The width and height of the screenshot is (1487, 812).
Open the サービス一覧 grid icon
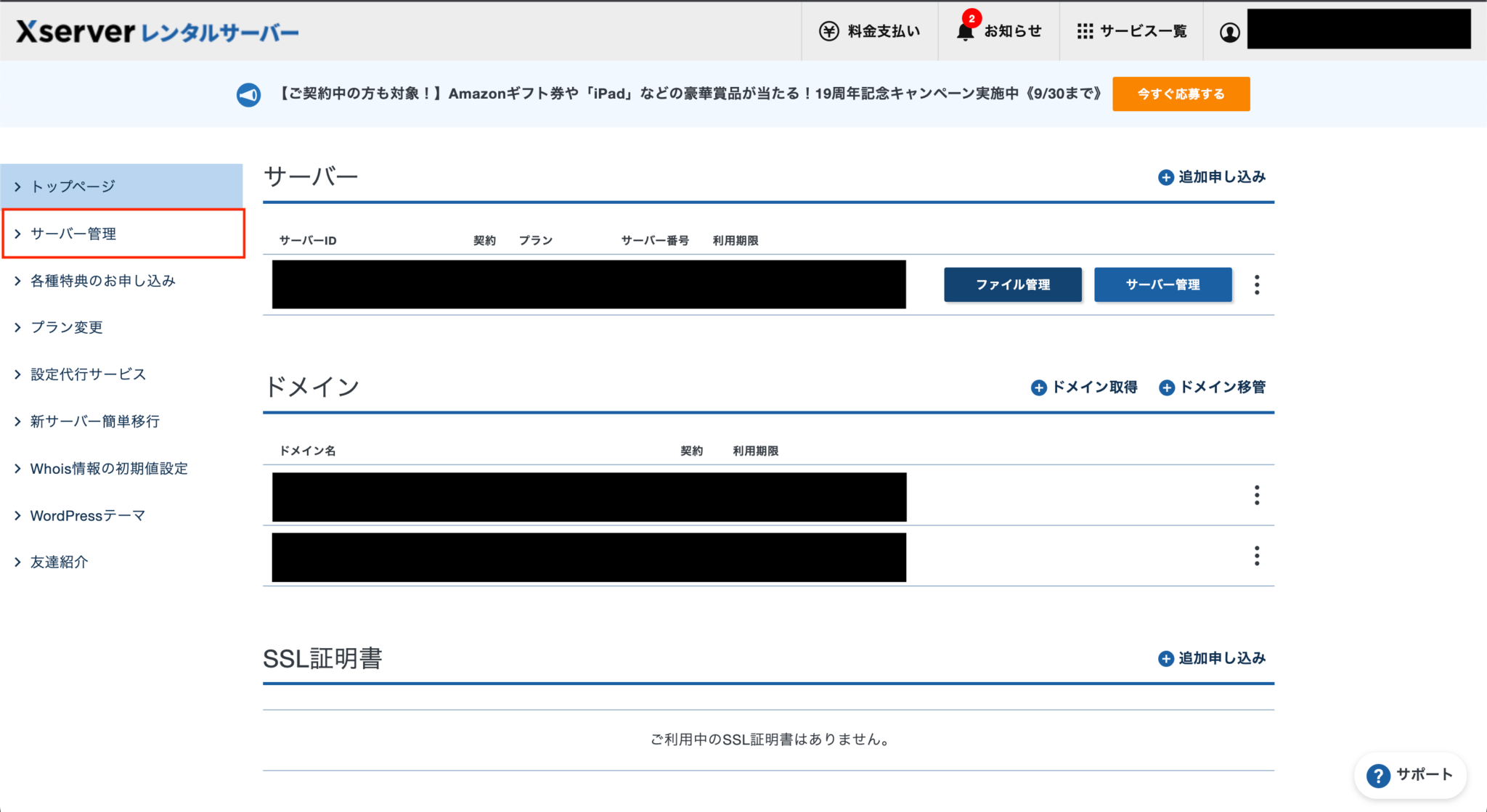tap(1085, 30)
